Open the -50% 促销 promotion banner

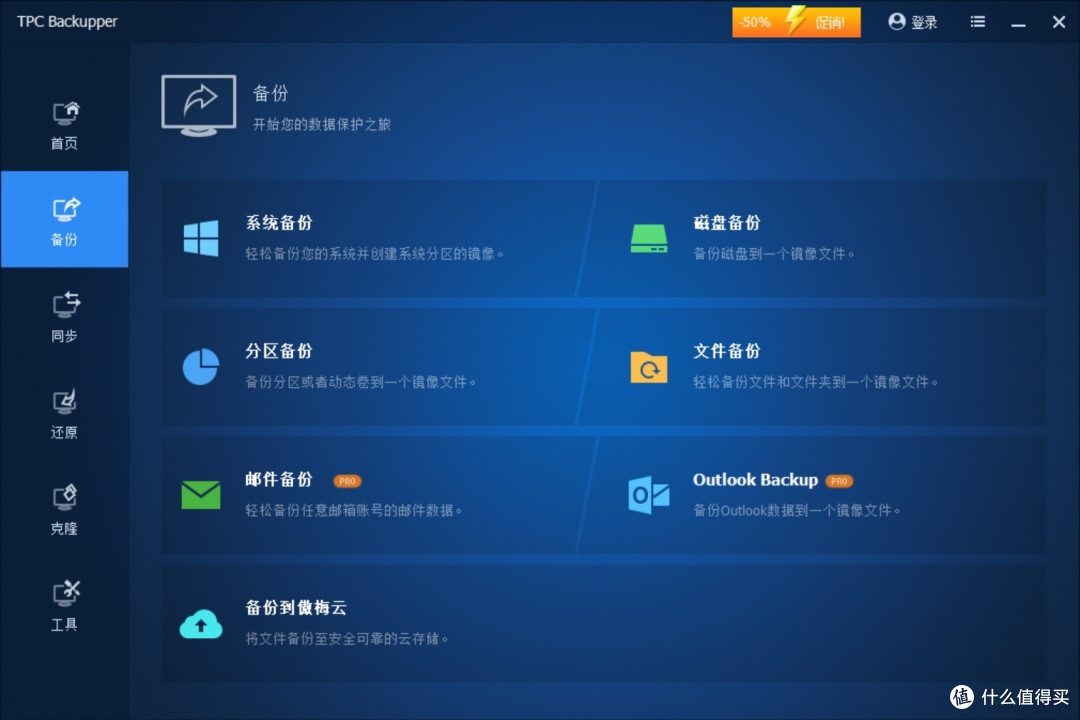796,22
